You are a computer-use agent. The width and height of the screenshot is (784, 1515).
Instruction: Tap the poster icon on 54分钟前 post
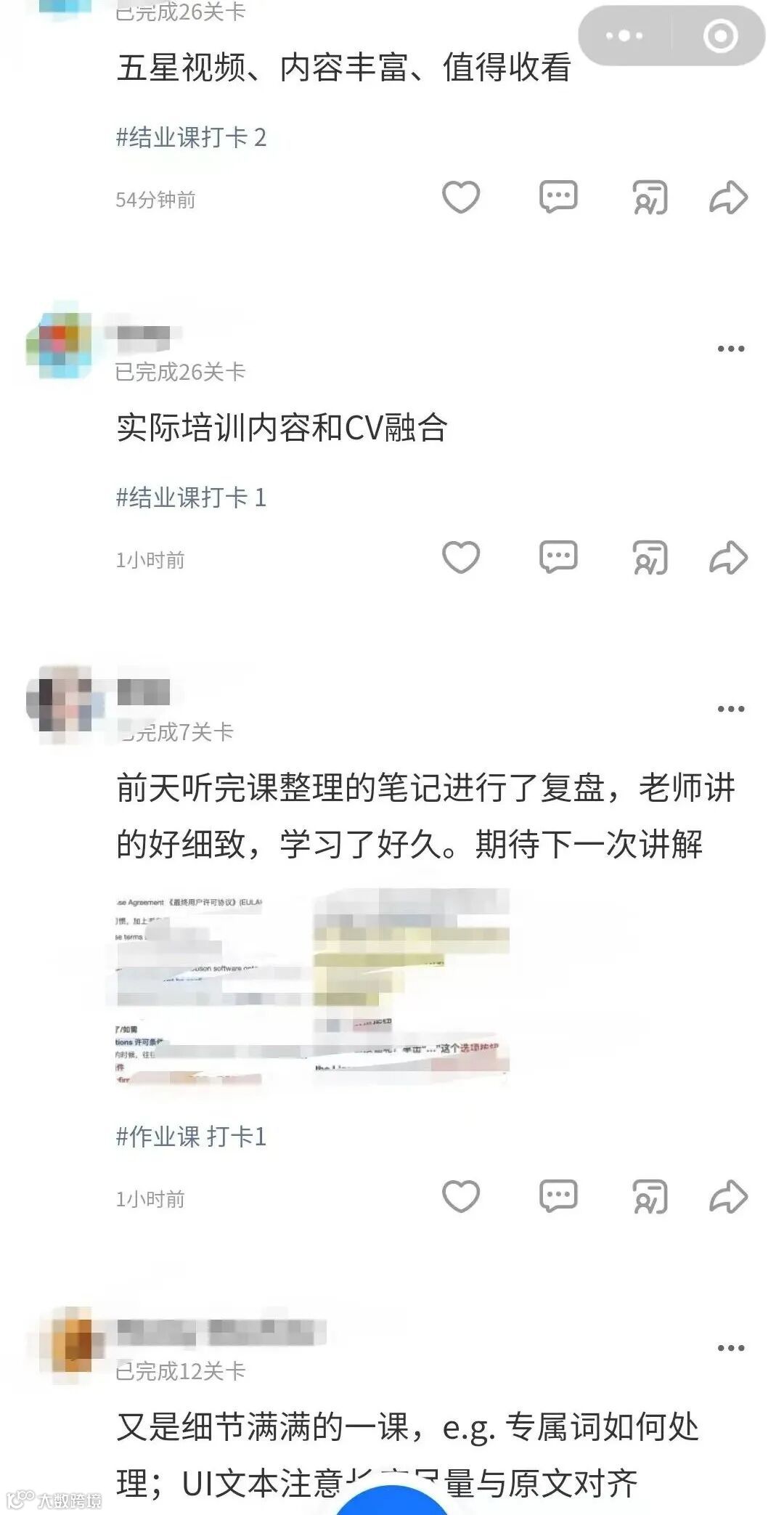point(650,198)
